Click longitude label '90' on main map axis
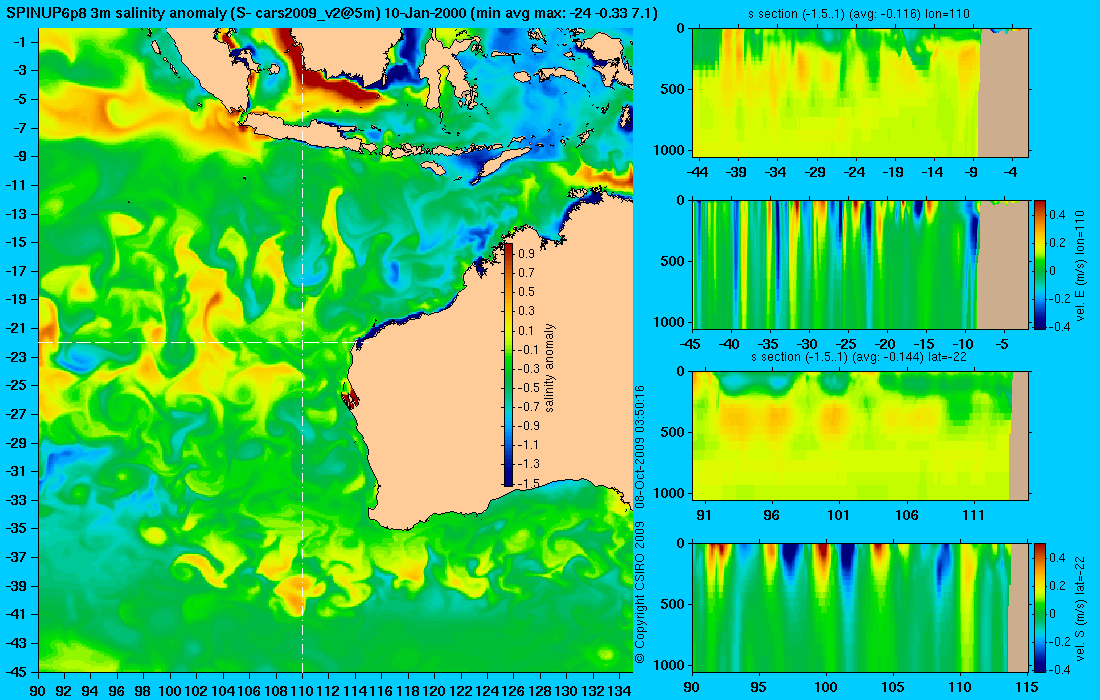The image size is (1100, 700). (x=38, y=691)
